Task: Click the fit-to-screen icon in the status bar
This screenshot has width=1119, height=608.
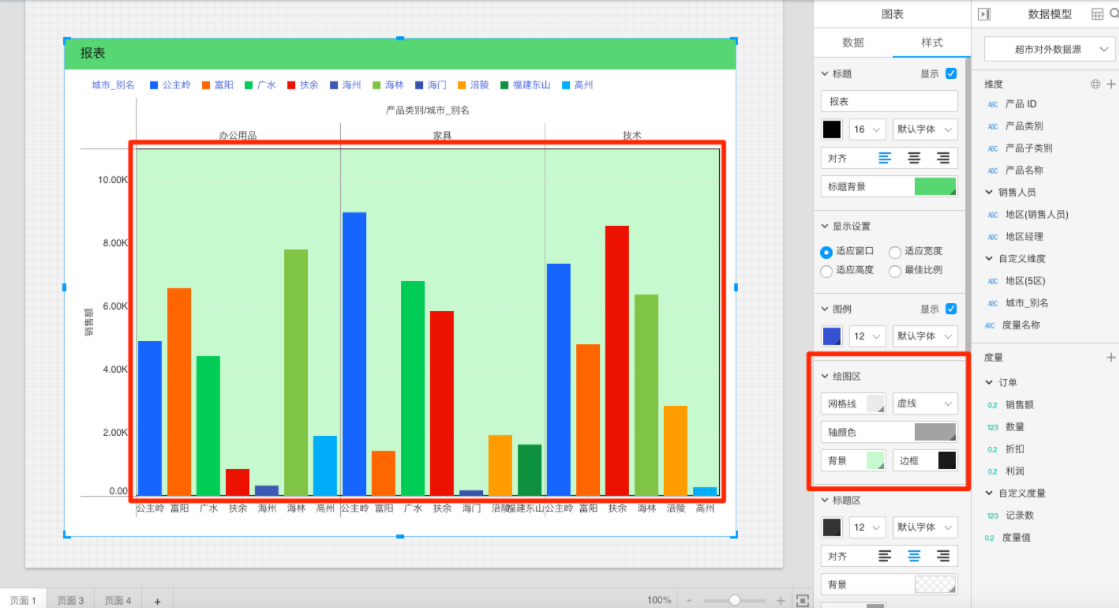Action: point(802,600)
